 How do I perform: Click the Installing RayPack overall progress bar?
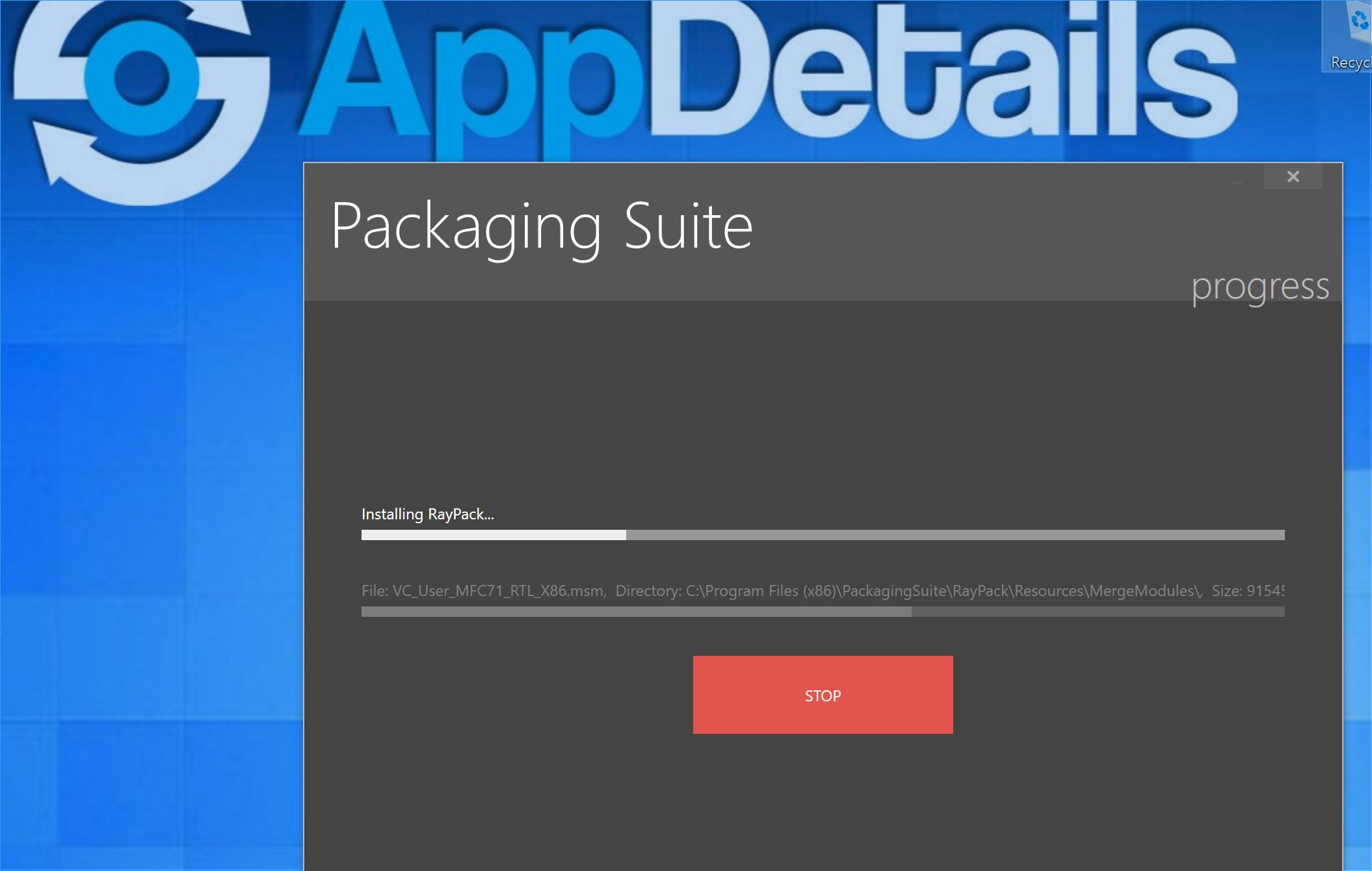pos(823,535)
